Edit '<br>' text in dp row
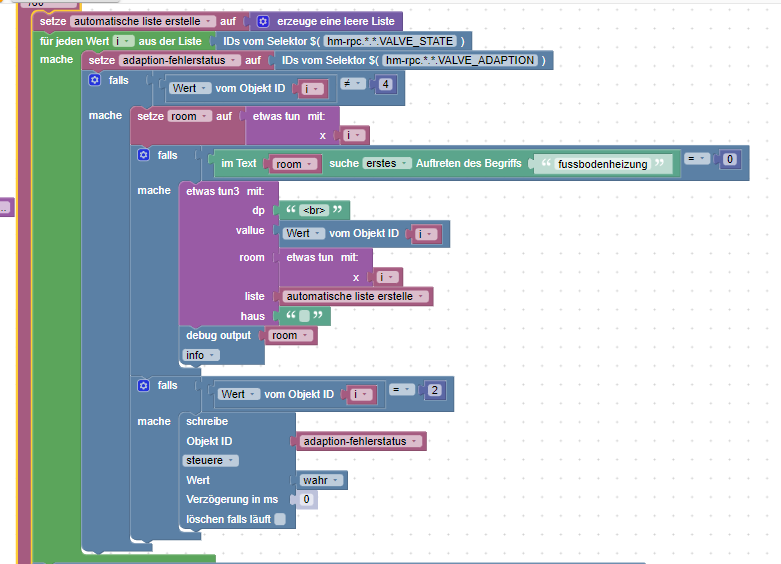The width and height of the screenshot is (781, 564). (x=314, y=210)
